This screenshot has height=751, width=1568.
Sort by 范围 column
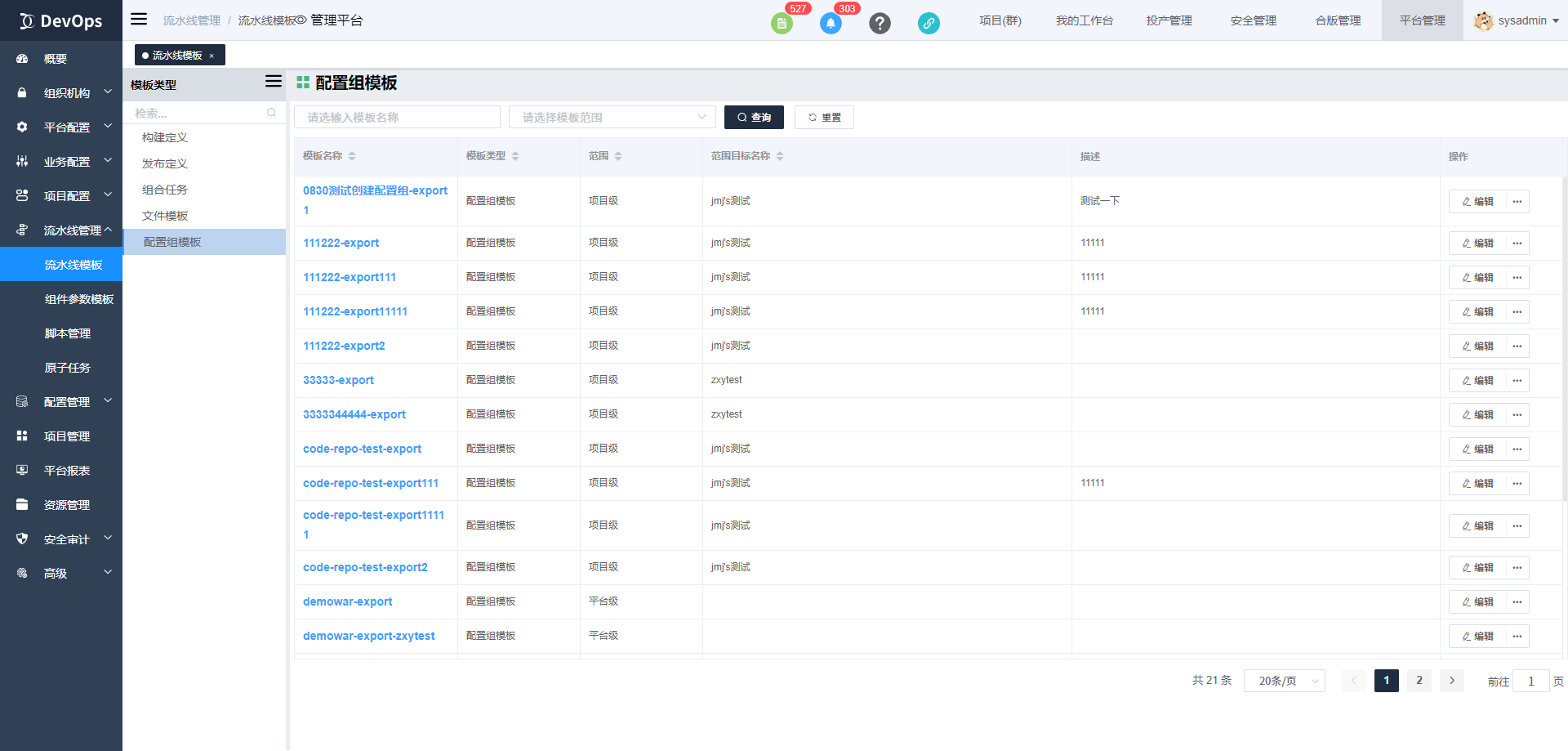tap(618, 156)
